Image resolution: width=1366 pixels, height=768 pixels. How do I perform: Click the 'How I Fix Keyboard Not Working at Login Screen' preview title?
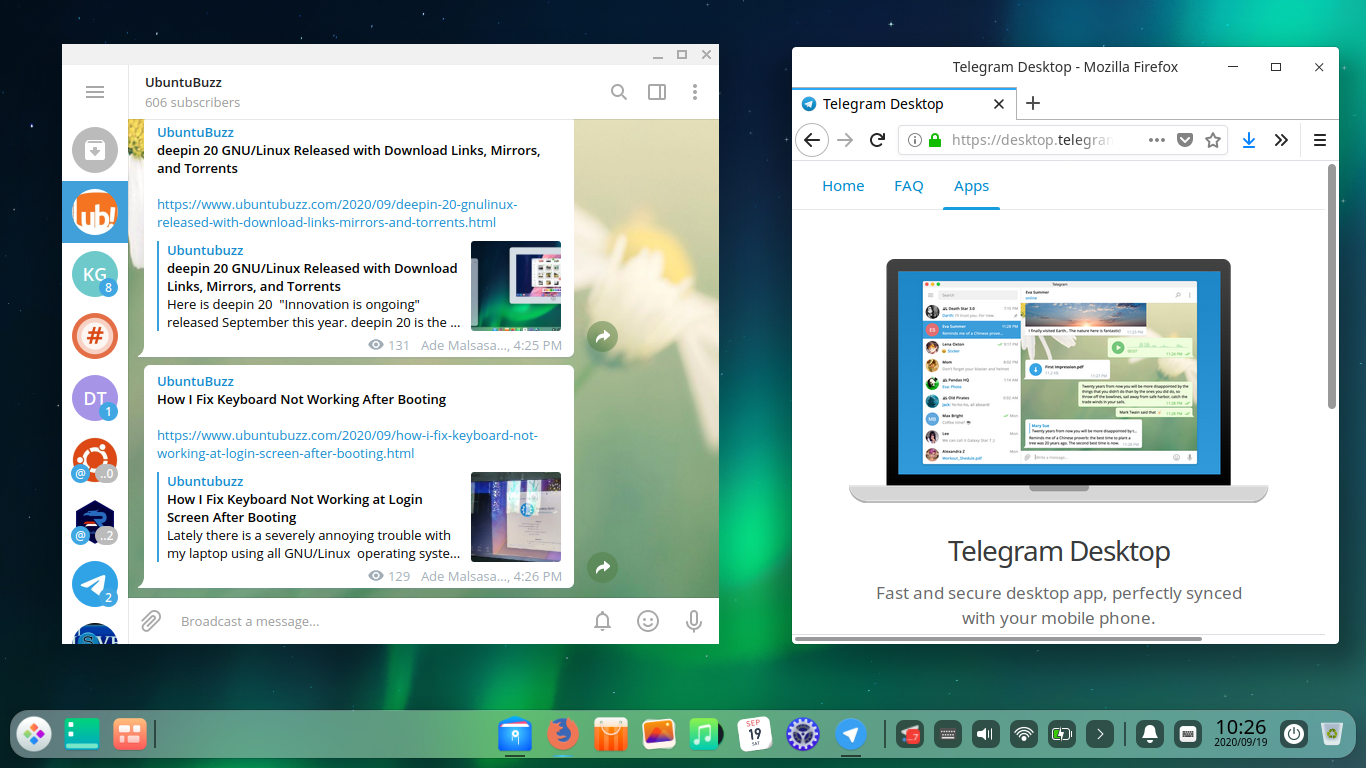(295, 508)
